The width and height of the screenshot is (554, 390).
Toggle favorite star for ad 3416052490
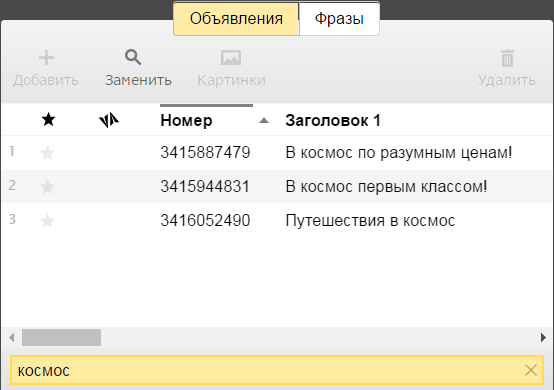[x=47, y=221]
